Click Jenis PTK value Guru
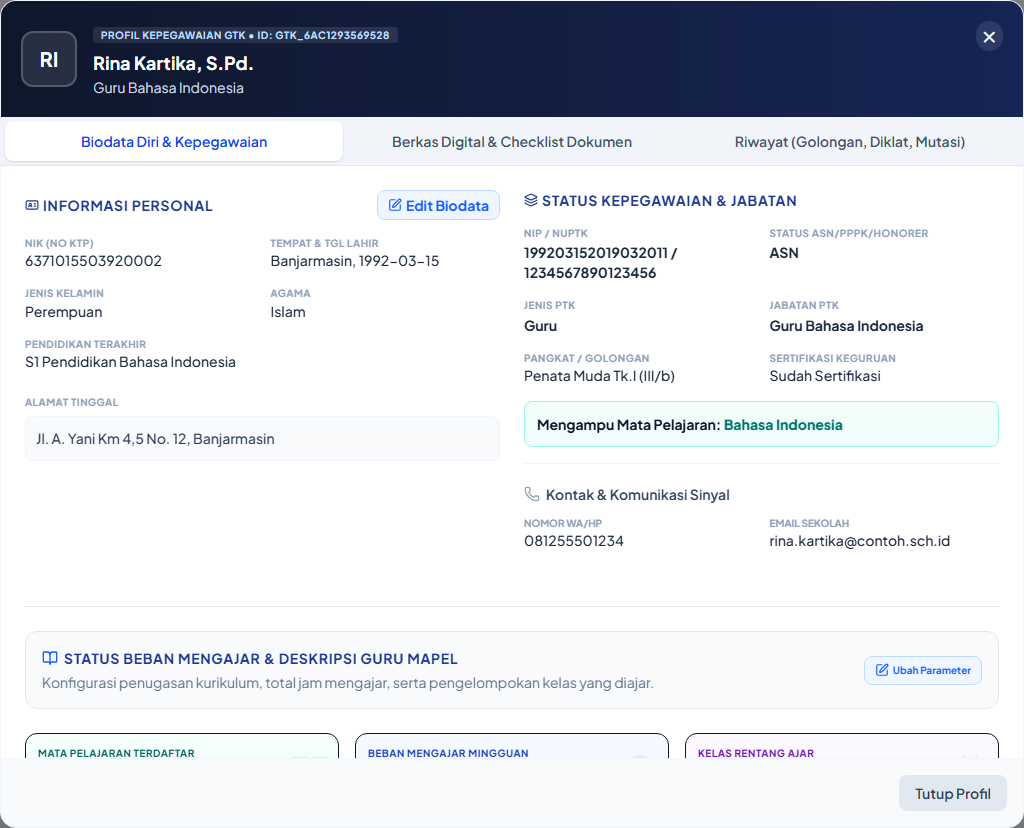This screenshot has width=1024, height=828. (540, 326)
